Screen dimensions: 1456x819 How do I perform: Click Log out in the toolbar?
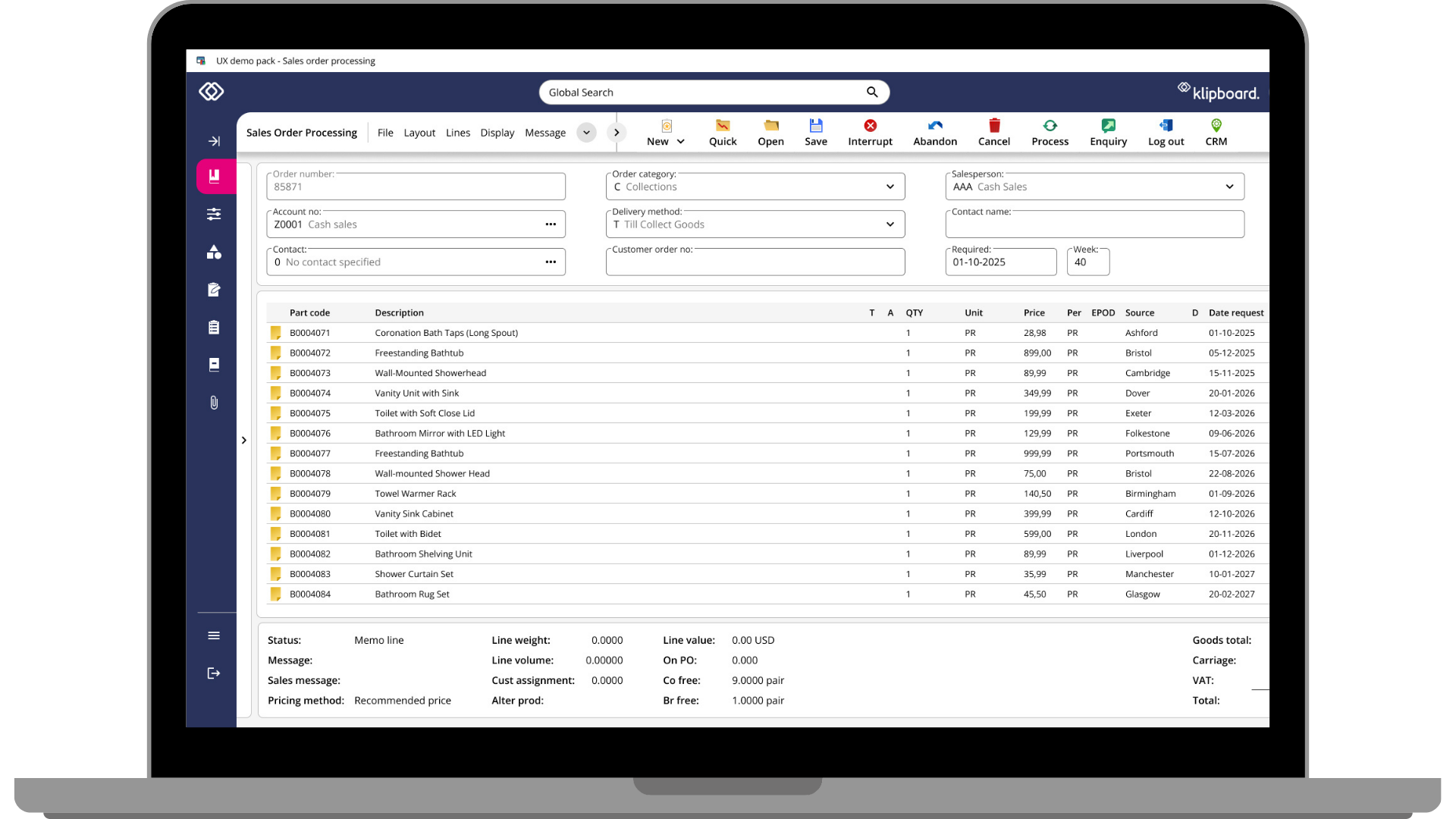coord(1166,132)
